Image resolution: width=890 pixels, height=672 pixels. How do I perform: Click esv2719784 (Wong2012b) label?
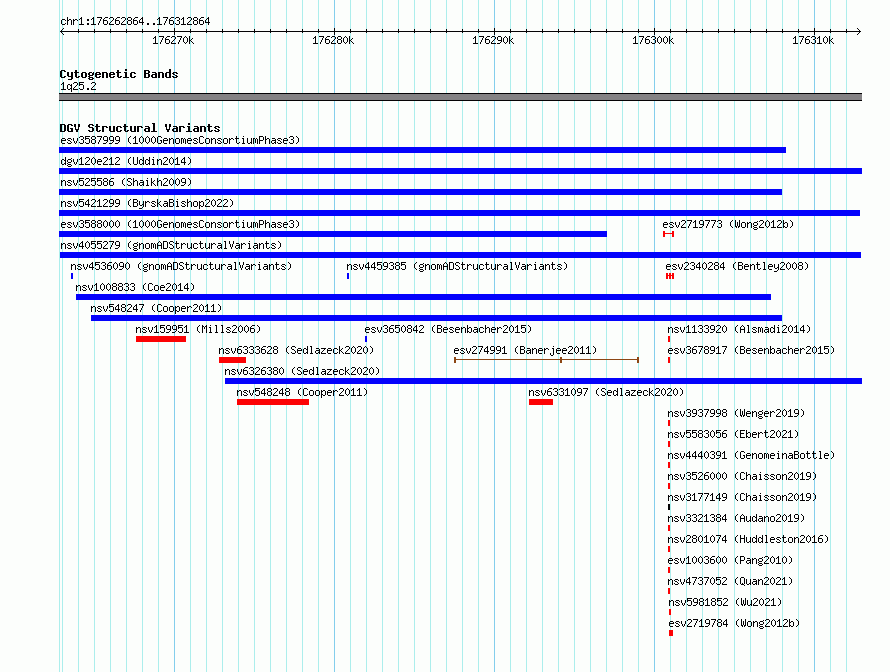tap(734, 623)
